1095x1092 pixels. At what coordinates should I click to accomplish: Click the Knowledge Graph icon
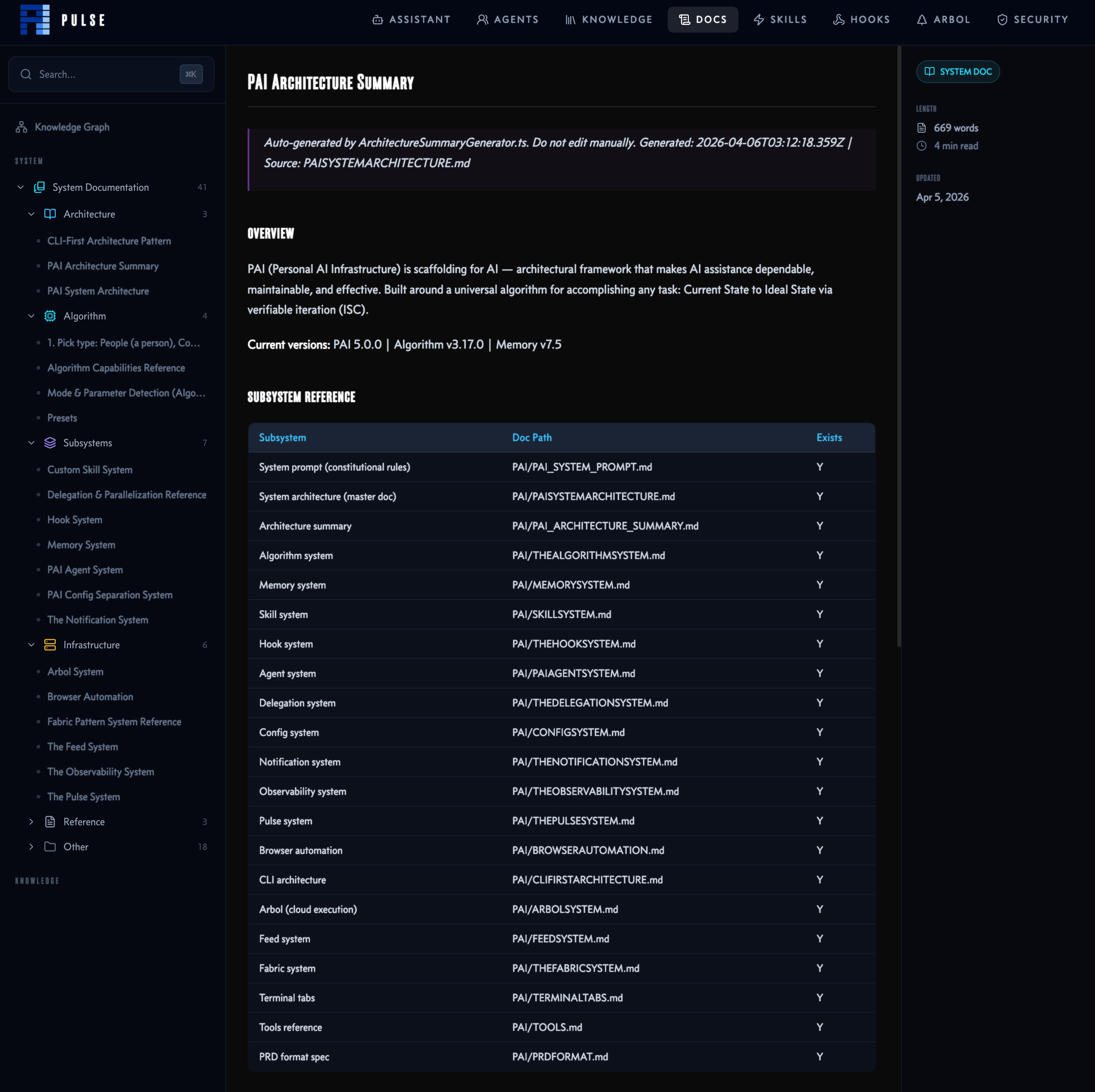pos(21,127)
